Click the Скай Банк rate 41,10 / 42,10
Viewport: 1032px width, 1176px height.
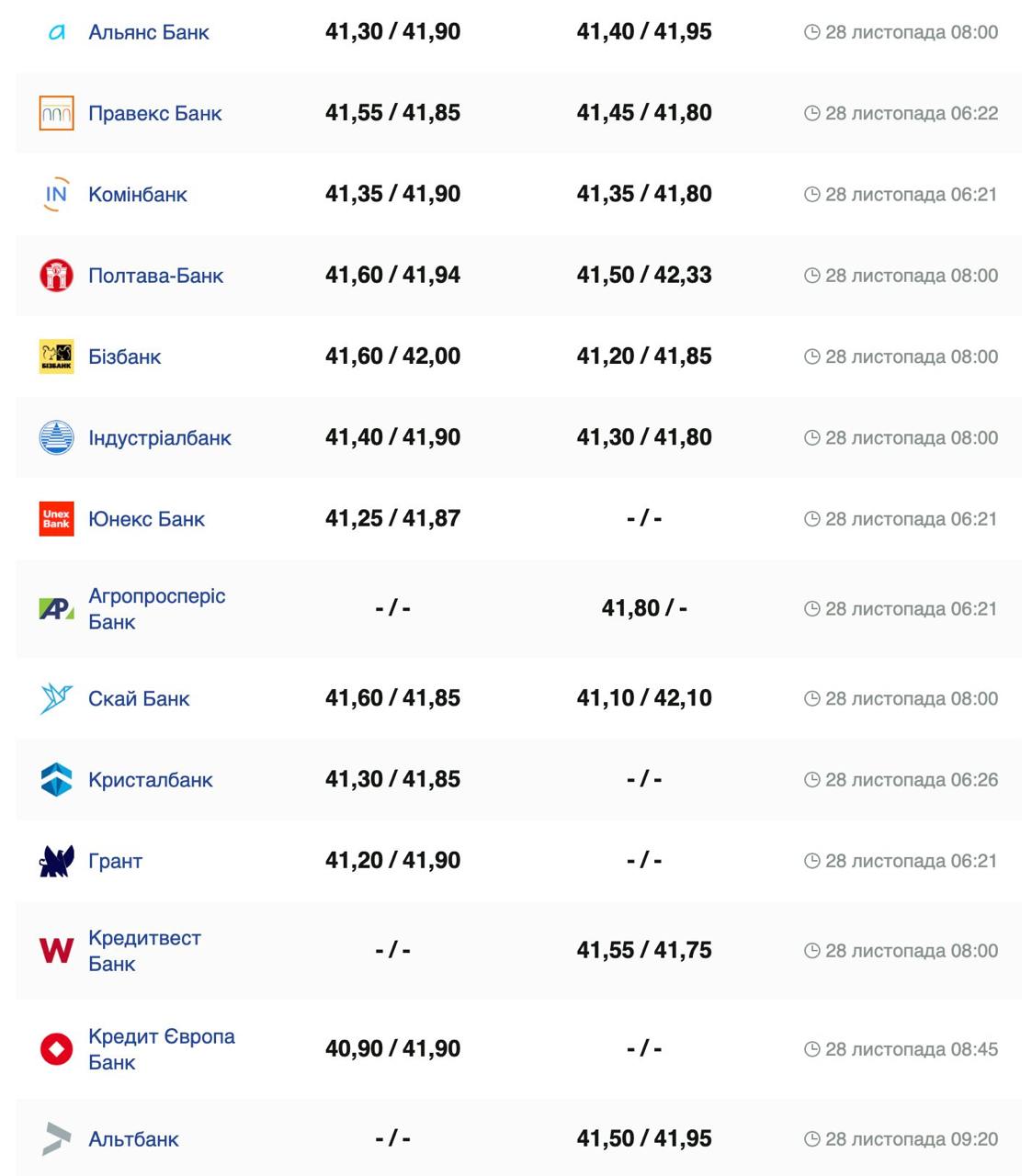pos(643,698)
